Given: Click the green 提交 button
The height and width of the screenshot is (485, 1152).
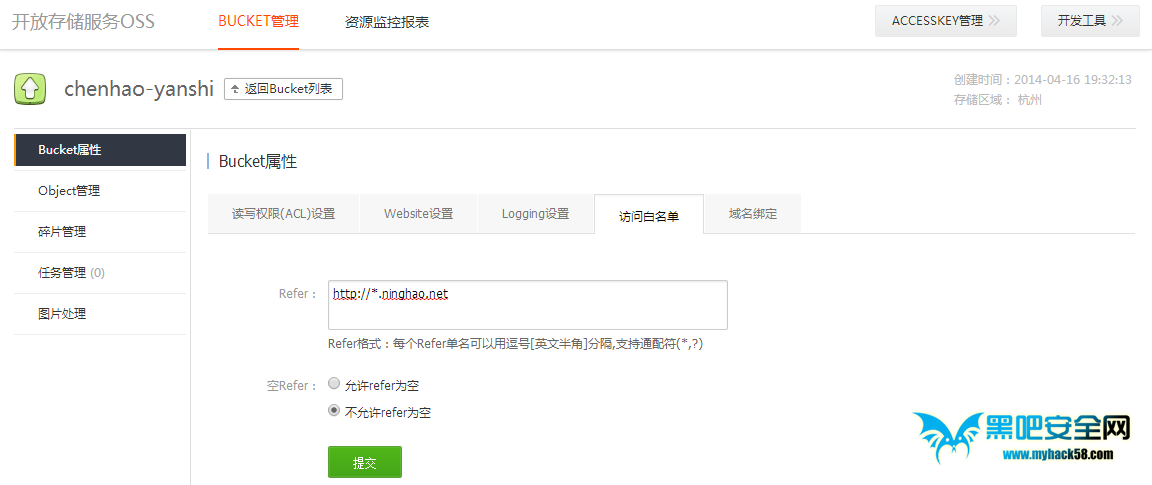Looking at the screenshot, I should tap(364, 462).
